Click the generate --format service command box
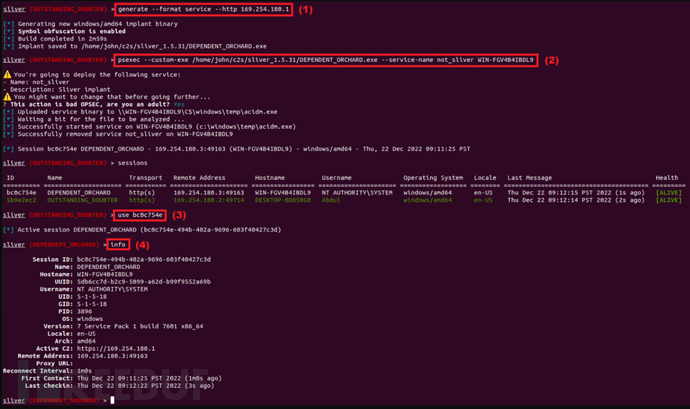The height and width of the screenshot is (409, 690). 203,9
